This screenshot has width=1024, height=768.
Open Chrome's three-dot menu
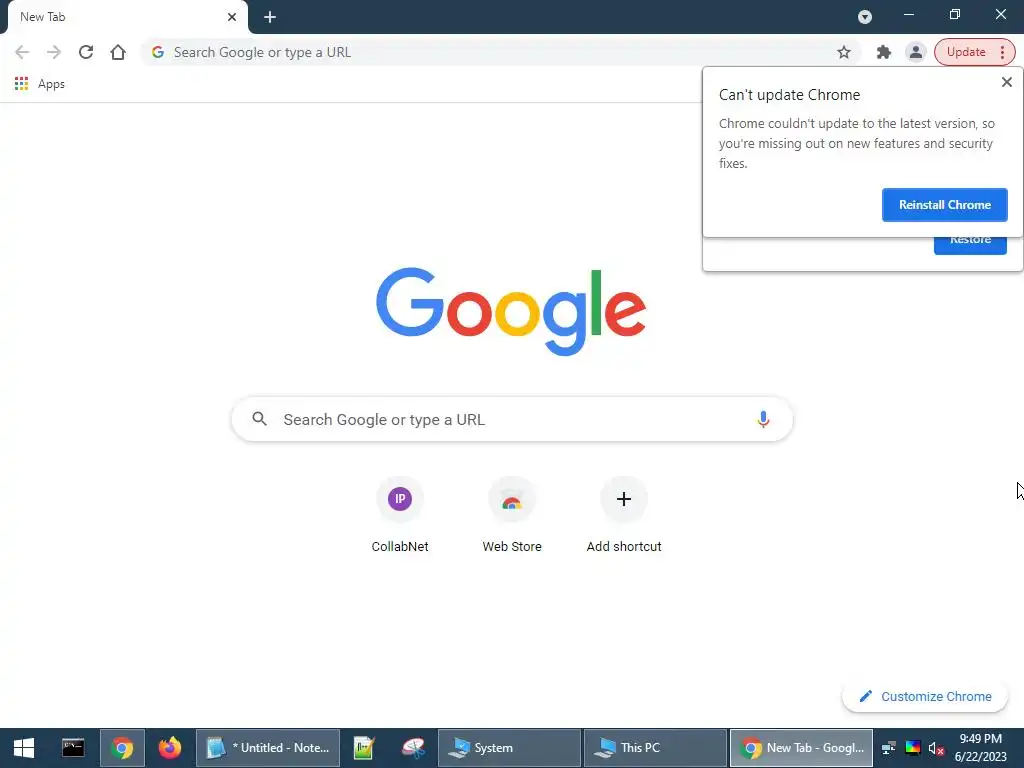coord(1002,52)
